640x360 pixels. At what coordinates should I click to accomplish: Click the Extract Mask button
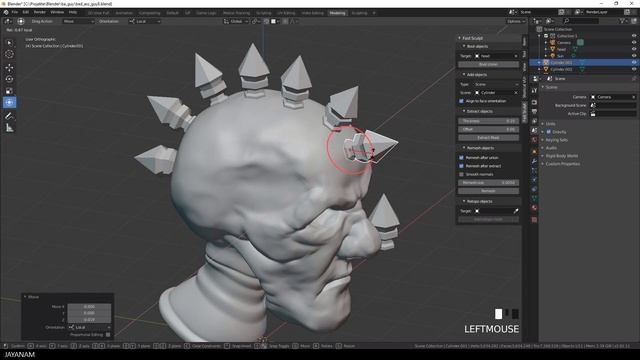(488, 138)
